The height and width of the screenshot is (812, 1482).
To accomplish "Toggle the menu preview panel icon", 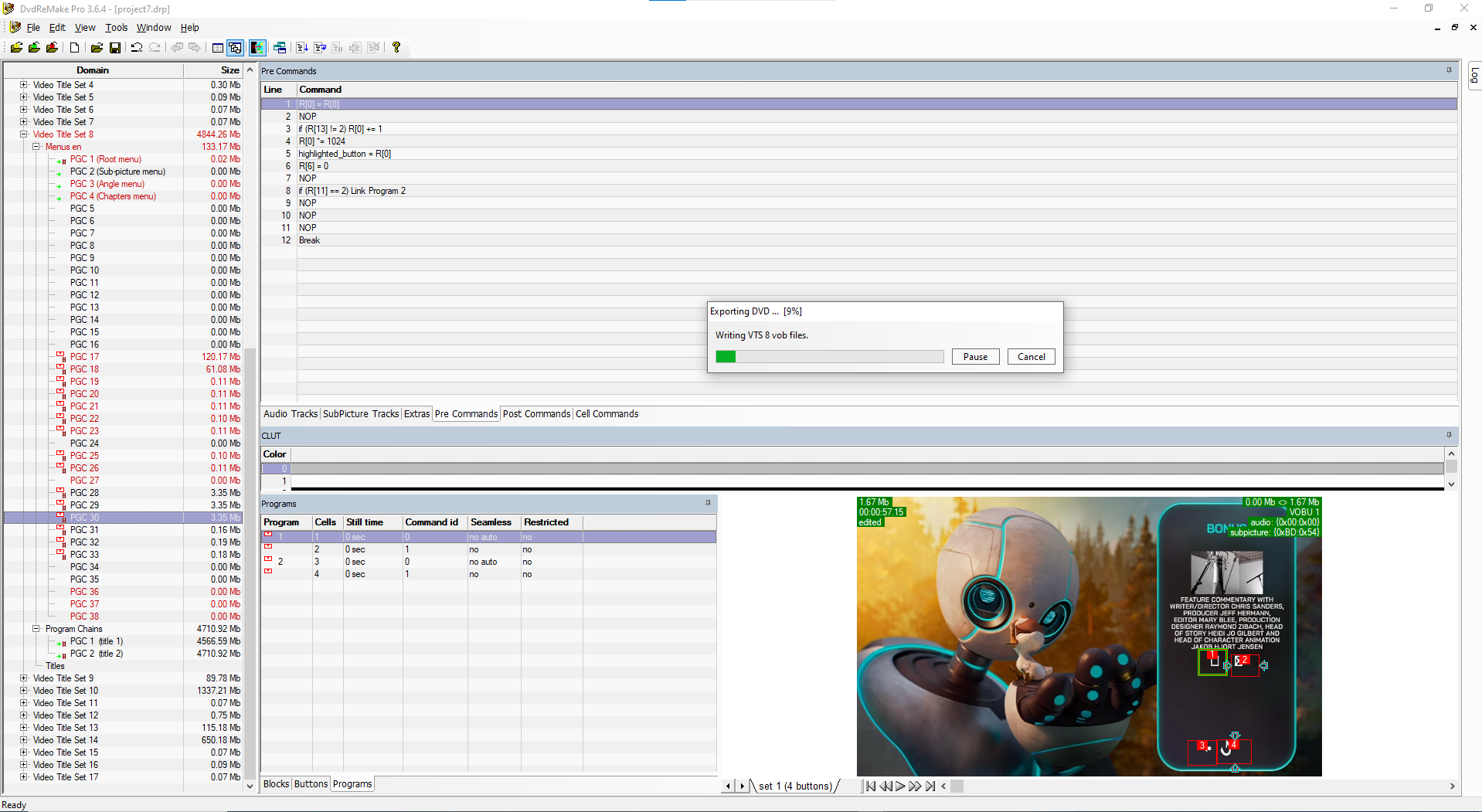I will (x=257, y=48).
